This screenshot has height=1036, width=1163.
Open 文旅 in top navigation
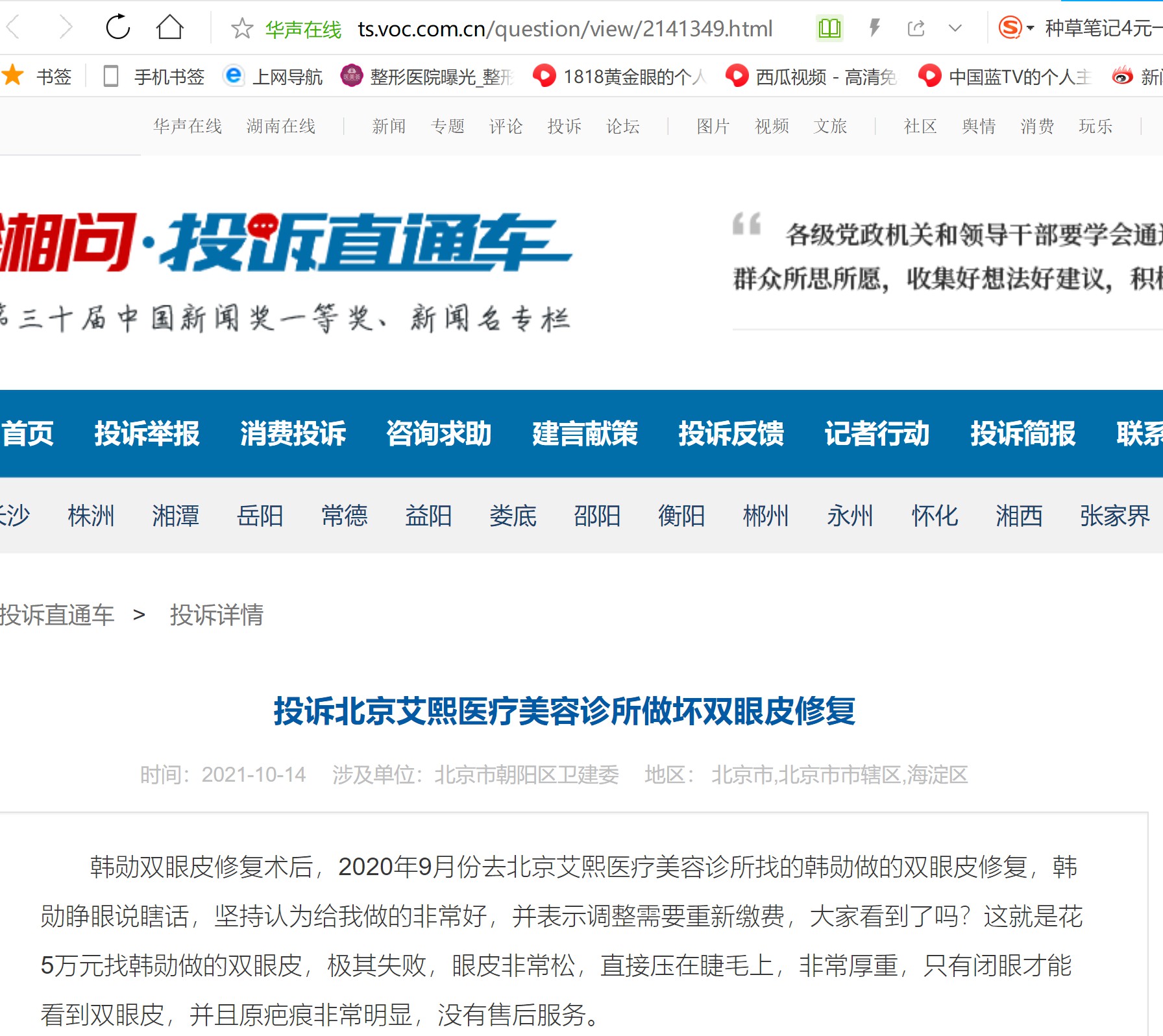click(x=830, y=126)
